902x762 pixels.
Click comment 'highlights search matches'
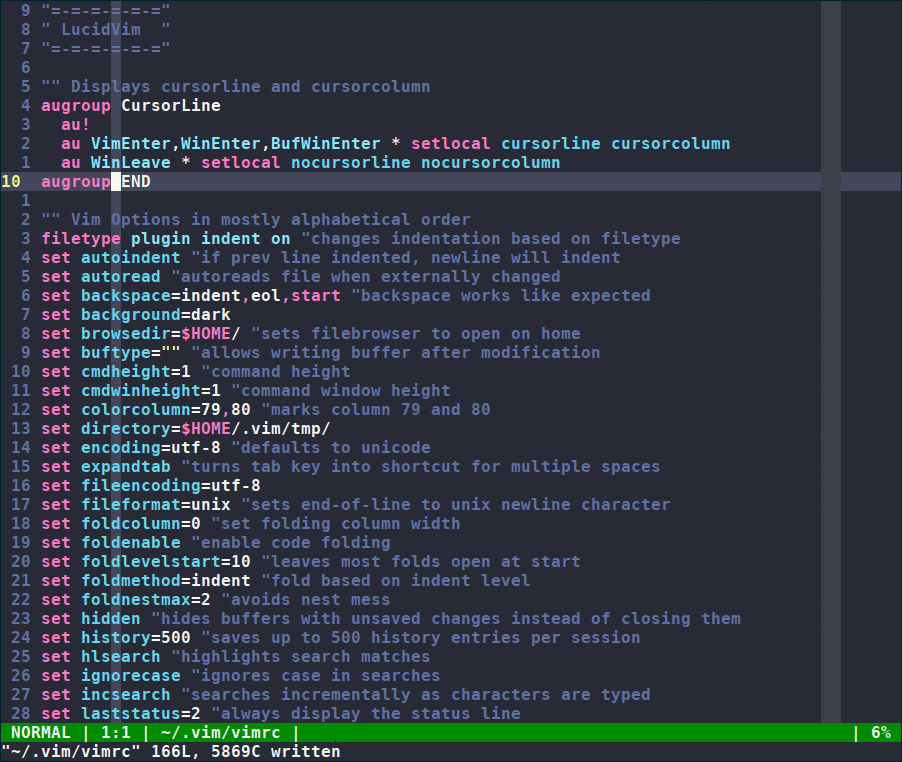[300, 656]
